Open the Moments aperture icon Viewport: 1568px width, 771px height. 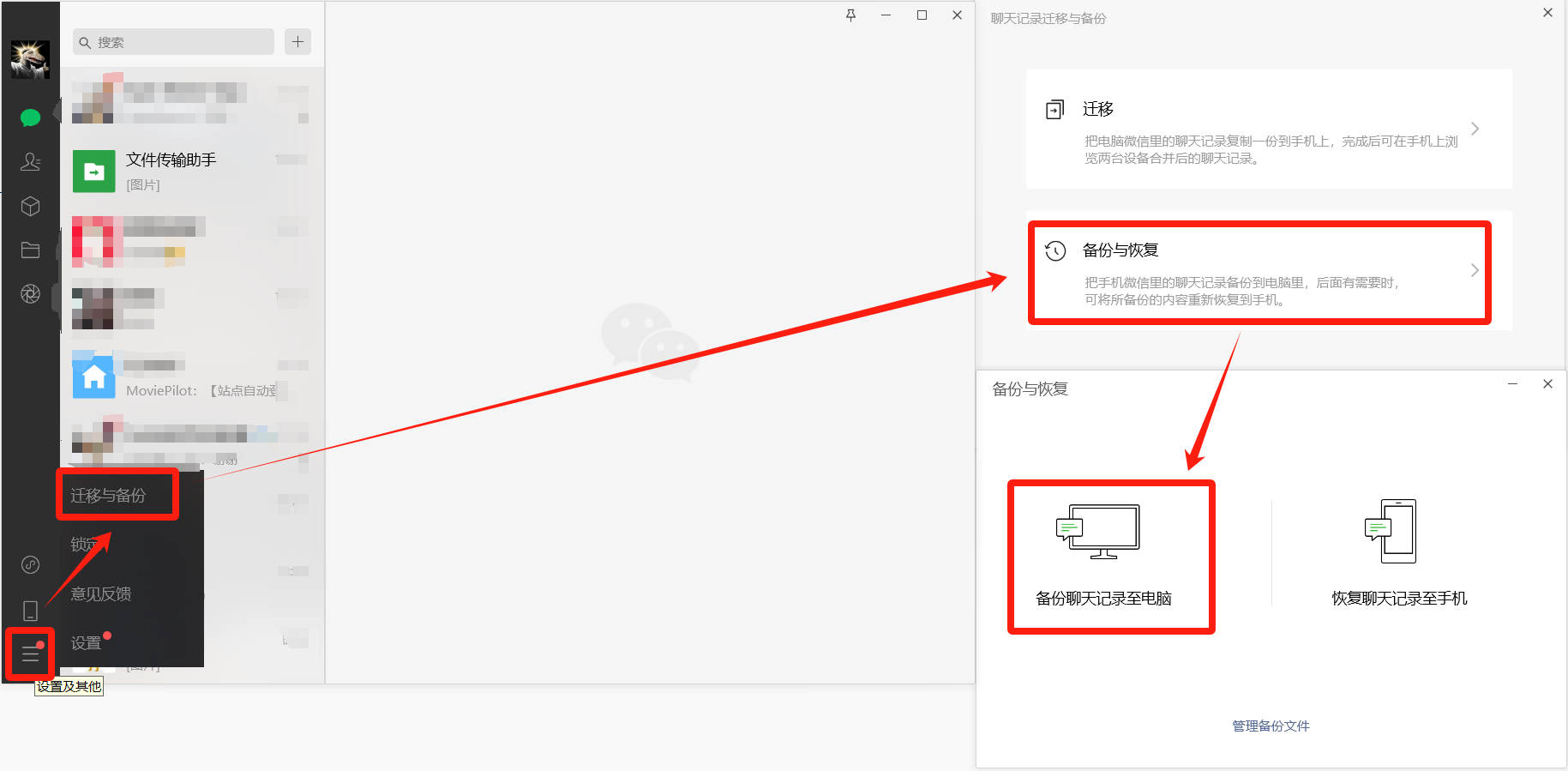click(30, 294)
